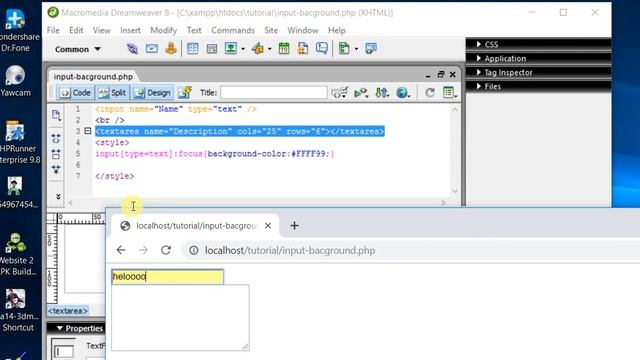This screenshot has width=640, height=360.
Task: Open the Media dropdown arrow
Action: pos(269,49)
